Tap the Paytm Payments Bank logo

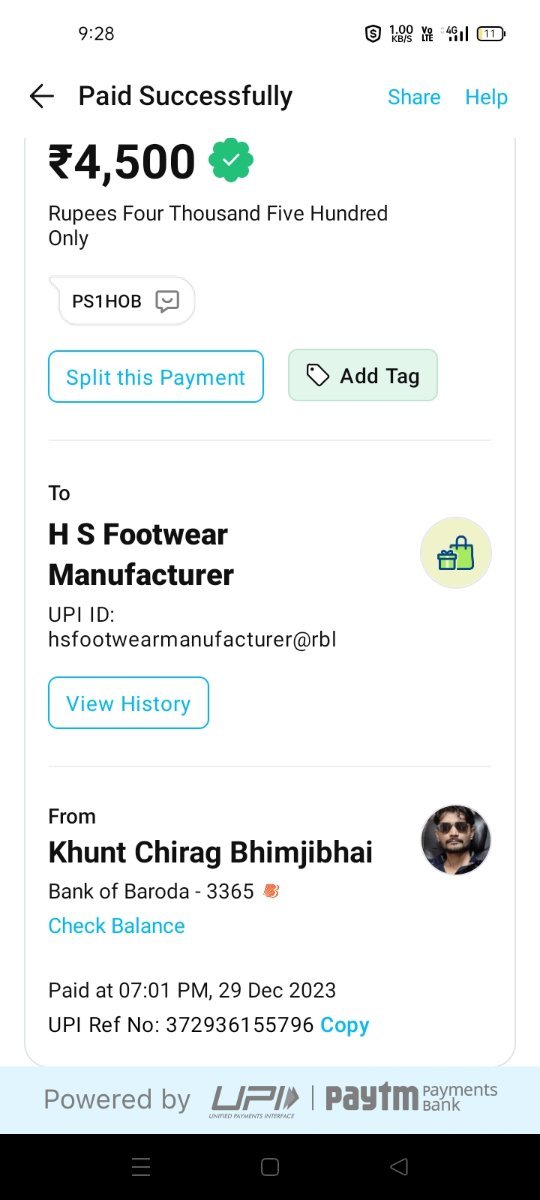click(x=411, y=1097)
